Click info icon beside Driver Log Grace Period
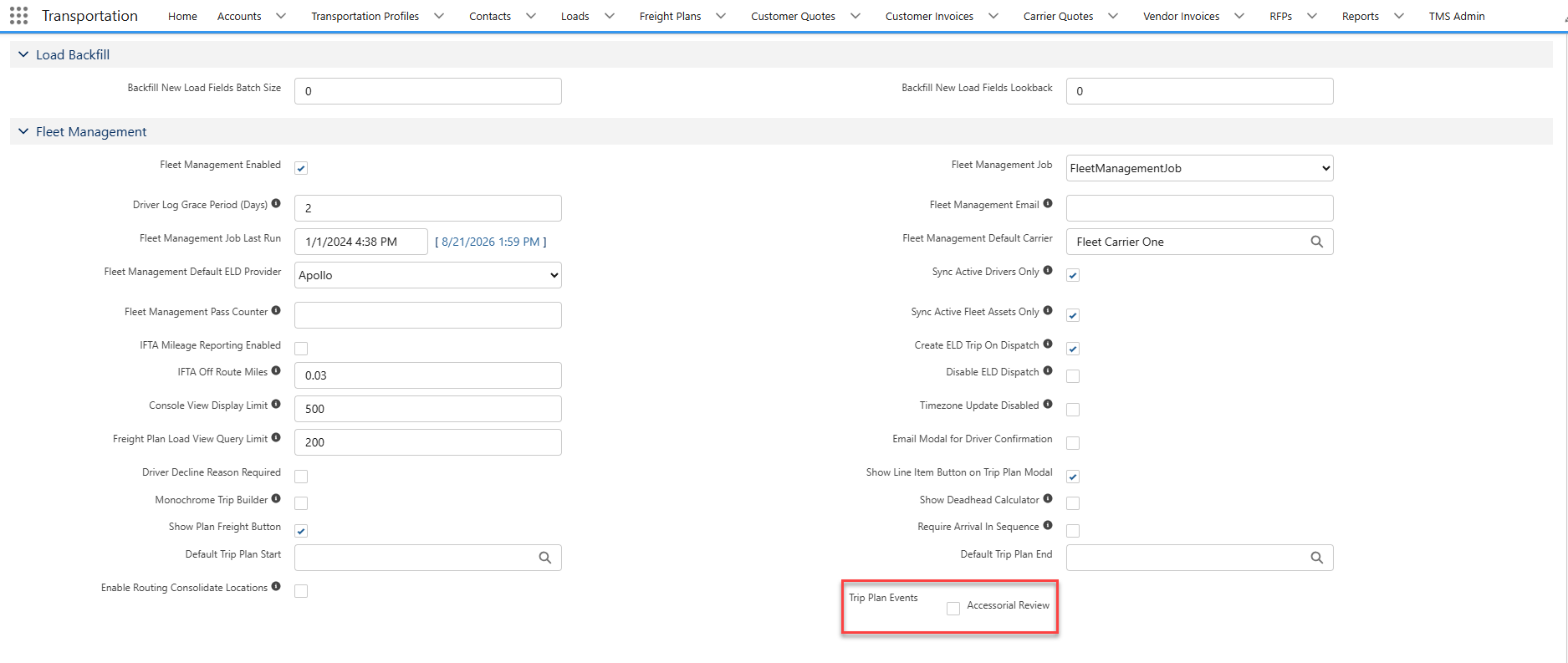The width and height of the screenshot is (1568, 663). pos(276,203)
